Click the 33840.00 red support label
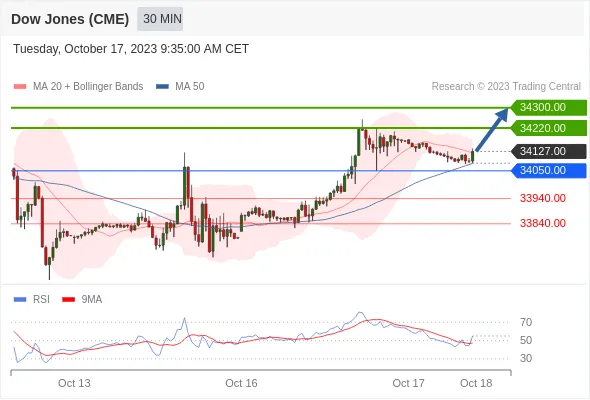Screen dimensions: 590x400 (x=543, y=224)
